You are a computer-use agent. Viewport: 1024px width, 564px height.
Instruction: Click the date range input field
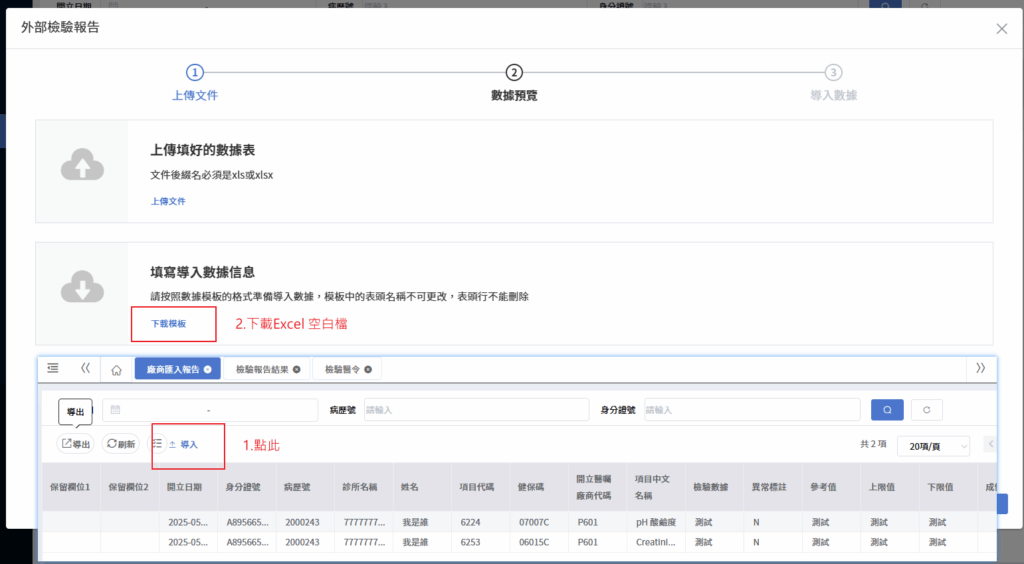point(210,410)
